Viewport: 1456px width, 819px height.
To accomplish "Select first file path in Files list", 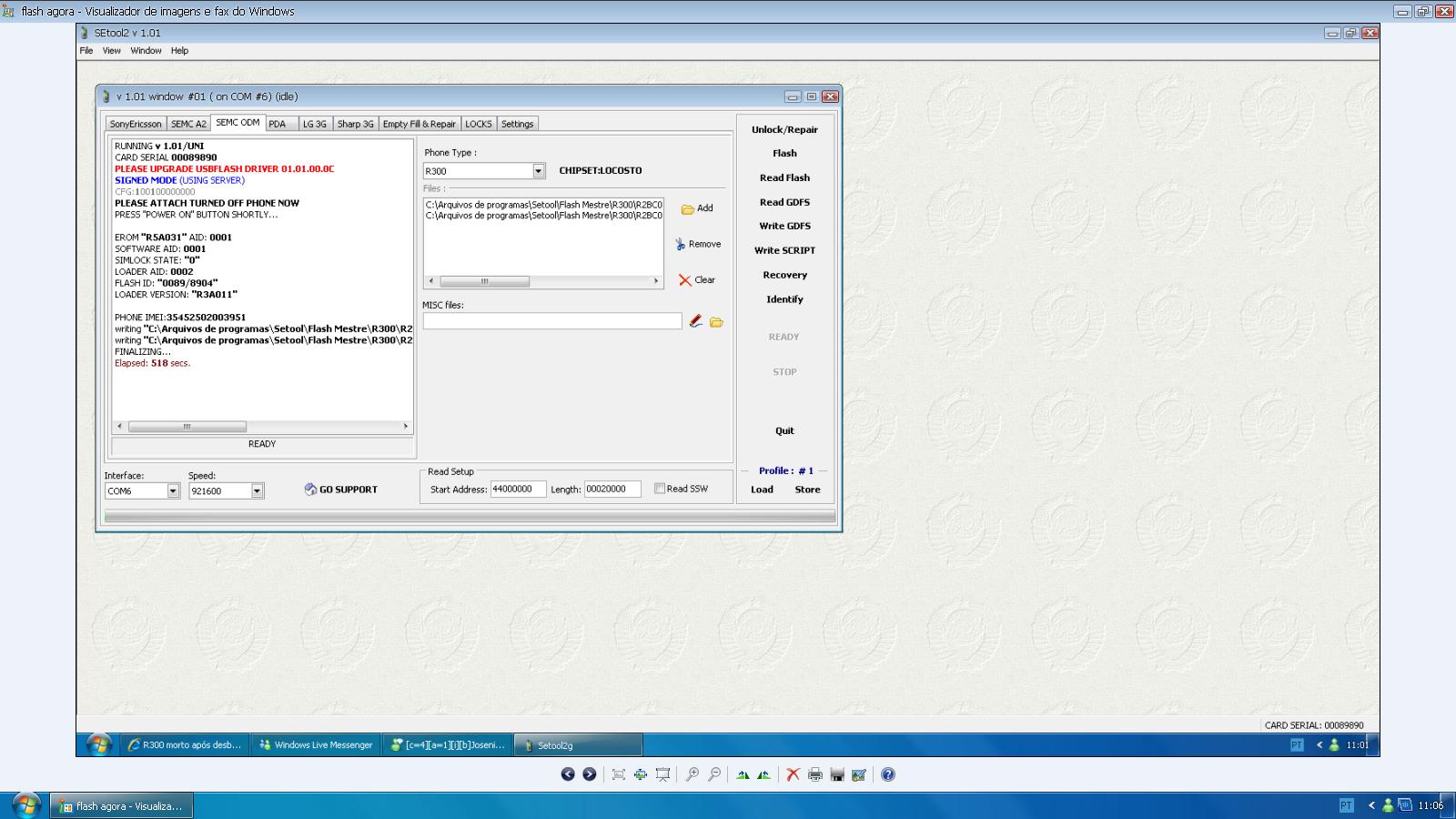I will [543, 205].
